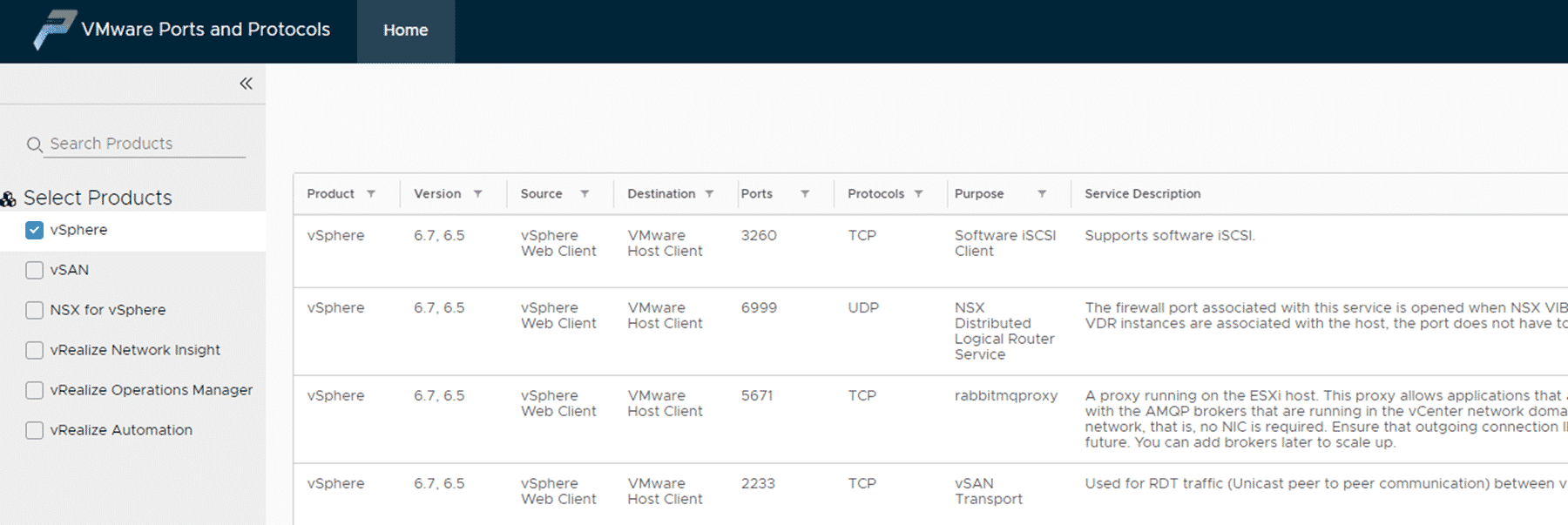The height and width of the screenshot is (525, 1568).
Task: Click the Product cell in the 6999 row
Action: [335, 308]
